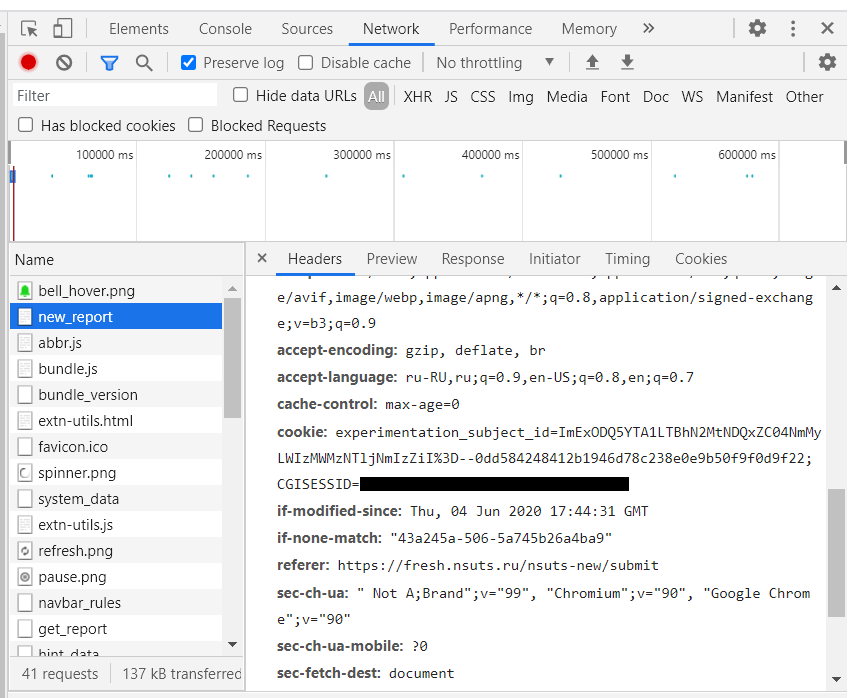Filter requests by CSS
Viewport: 851px width, 698px height.
pyautogui.click(x=482, y=97)
